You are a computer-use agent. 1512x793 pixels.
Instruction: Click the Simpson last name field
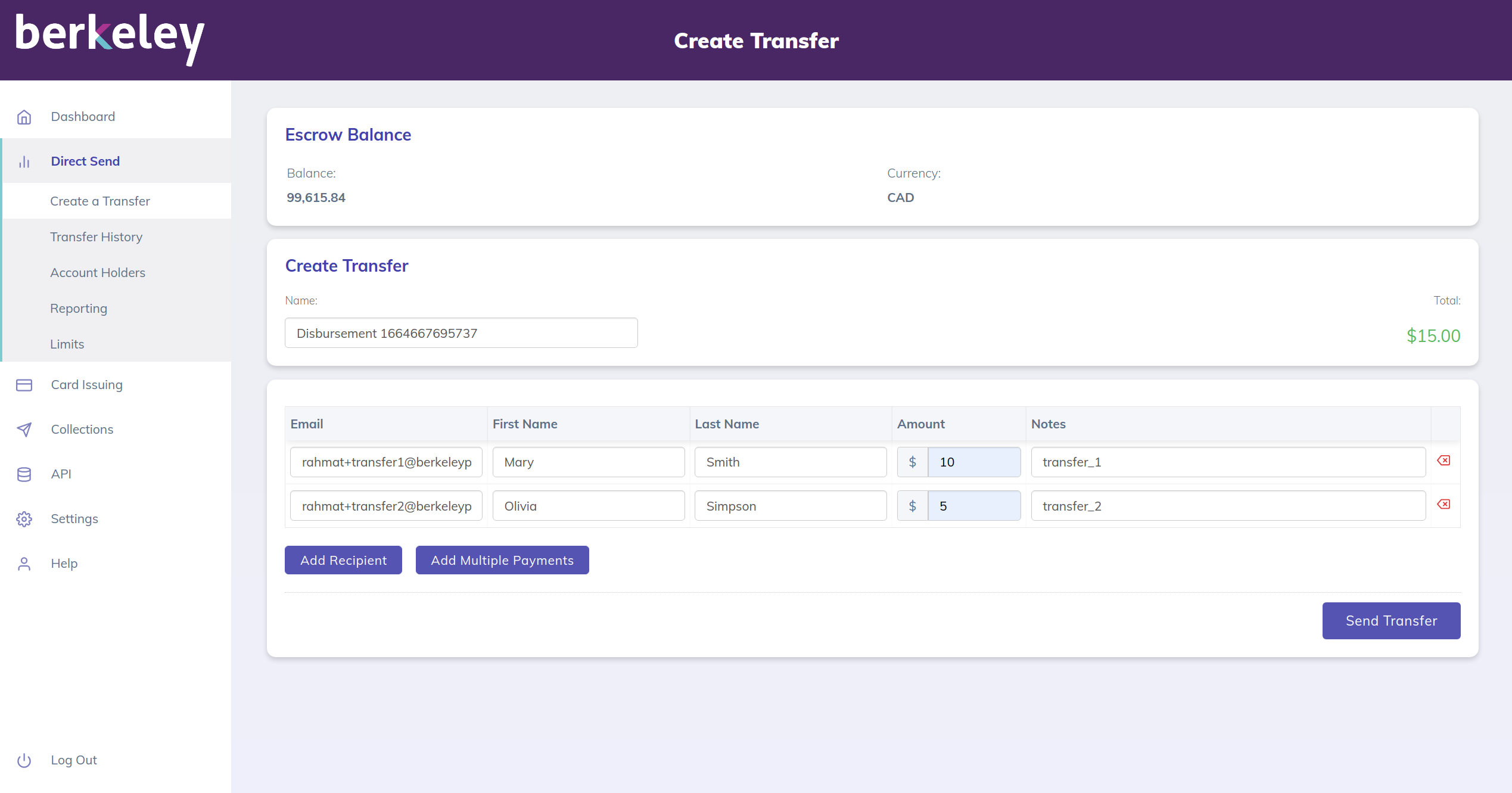(791, 506)
